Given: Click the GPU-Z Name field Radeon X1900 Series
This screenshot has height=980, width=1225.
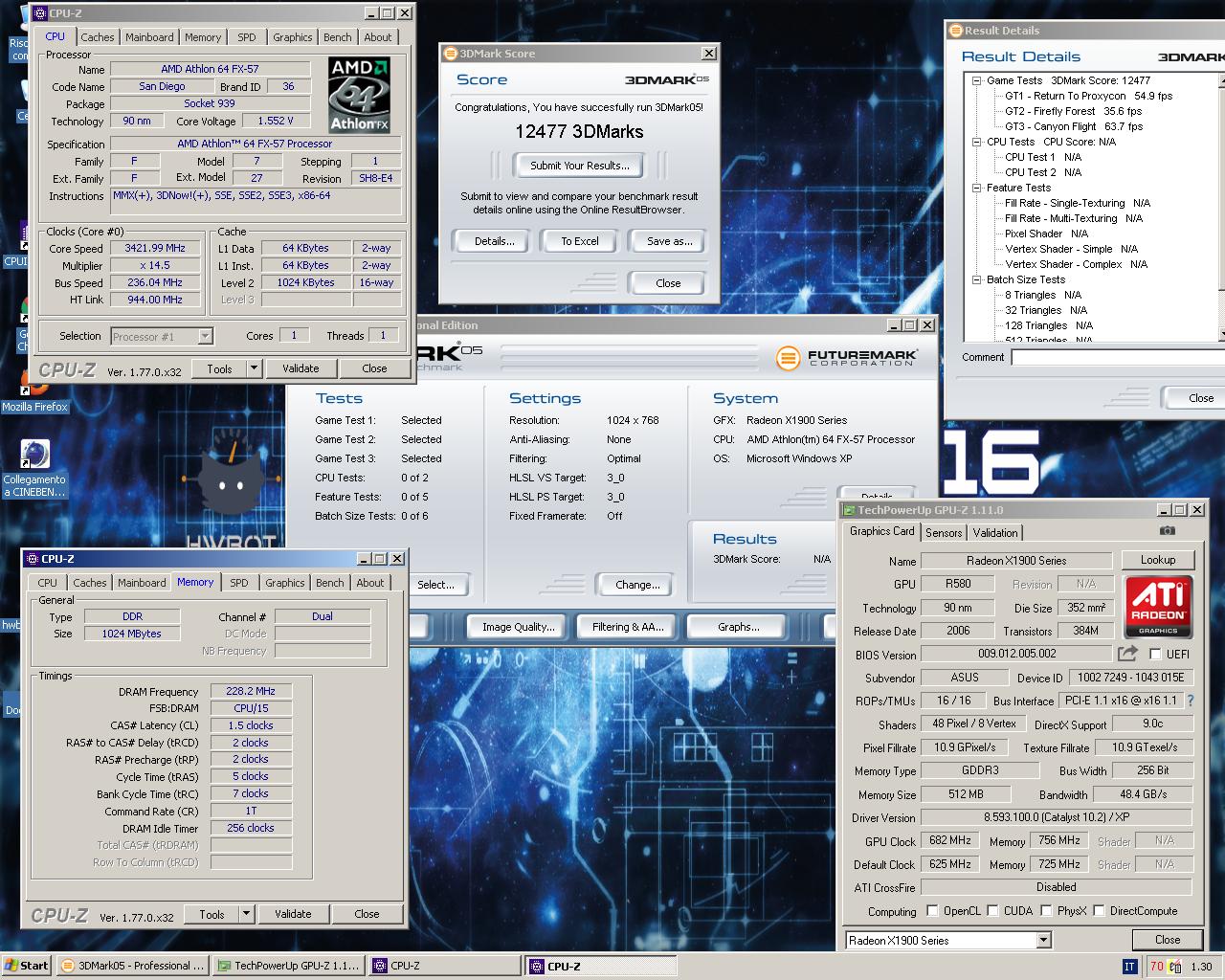Looking at the screenshot, I should point(1016,561).
